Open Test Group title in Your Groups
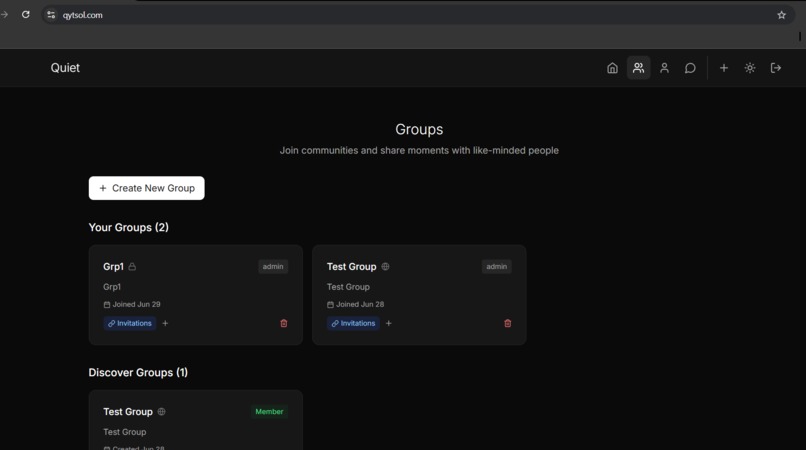Screen dimensions: 806x450 [x=352, y=266]
